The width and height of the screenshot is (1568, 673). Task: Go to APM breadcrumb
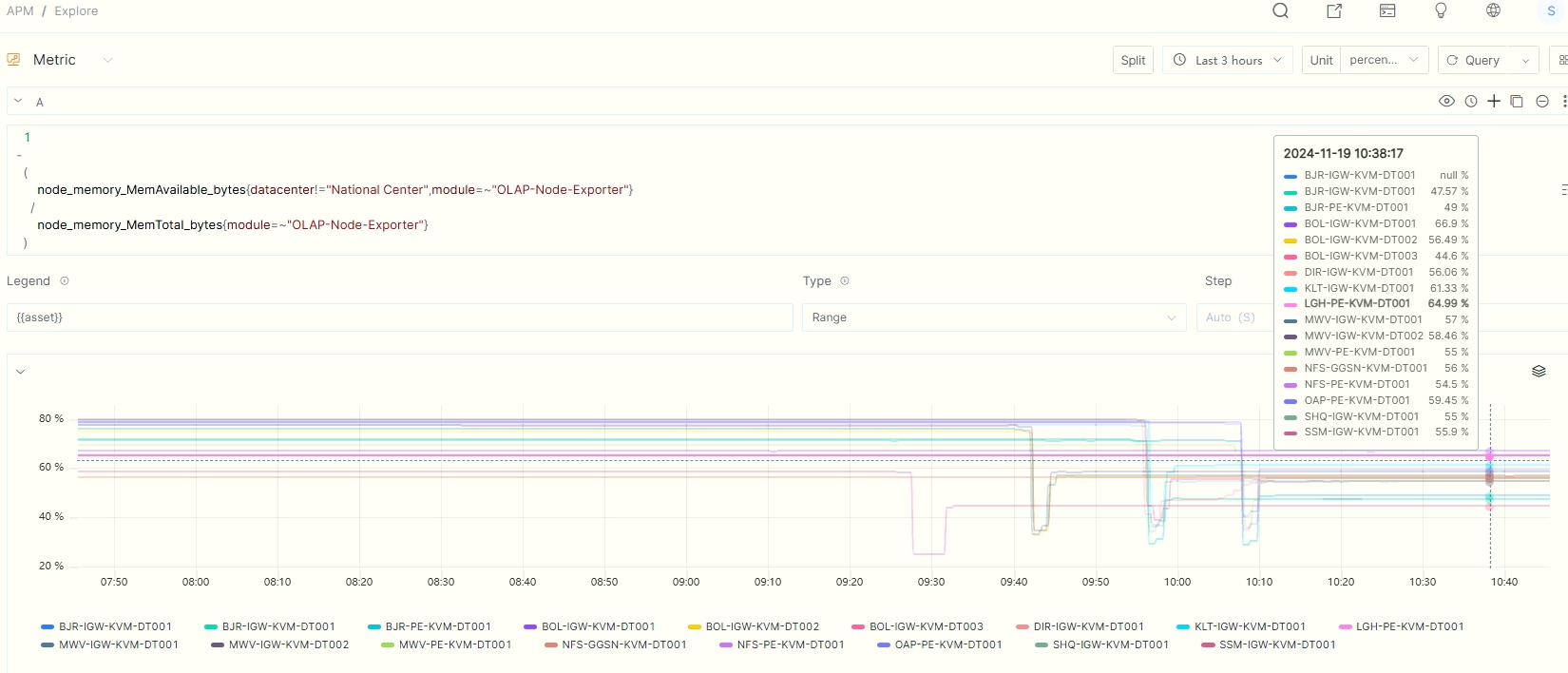point(20,11)
